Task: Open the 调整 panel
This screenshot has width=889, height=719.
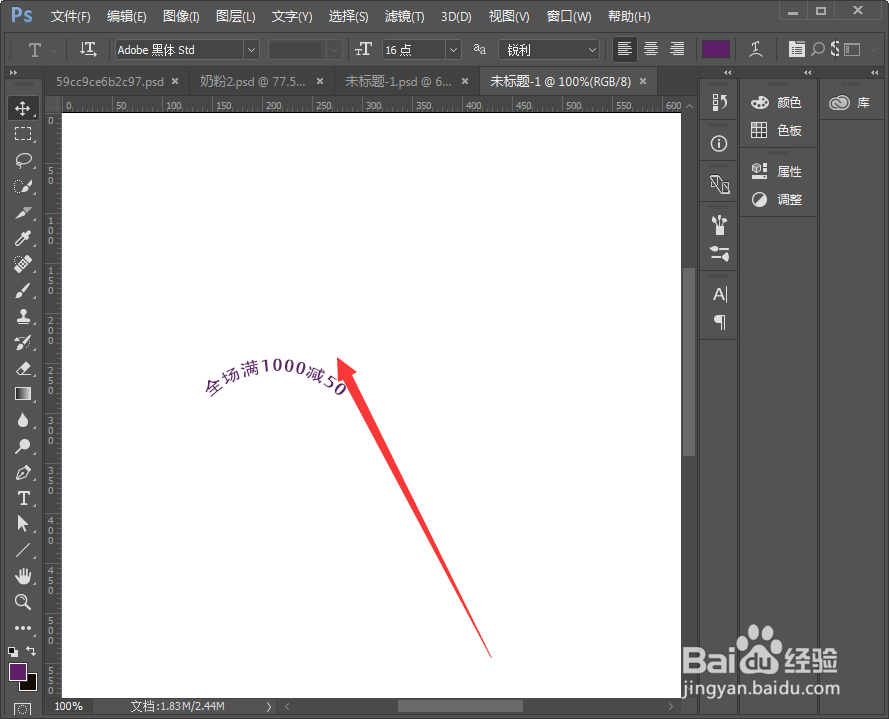Action: coord(778,200)
